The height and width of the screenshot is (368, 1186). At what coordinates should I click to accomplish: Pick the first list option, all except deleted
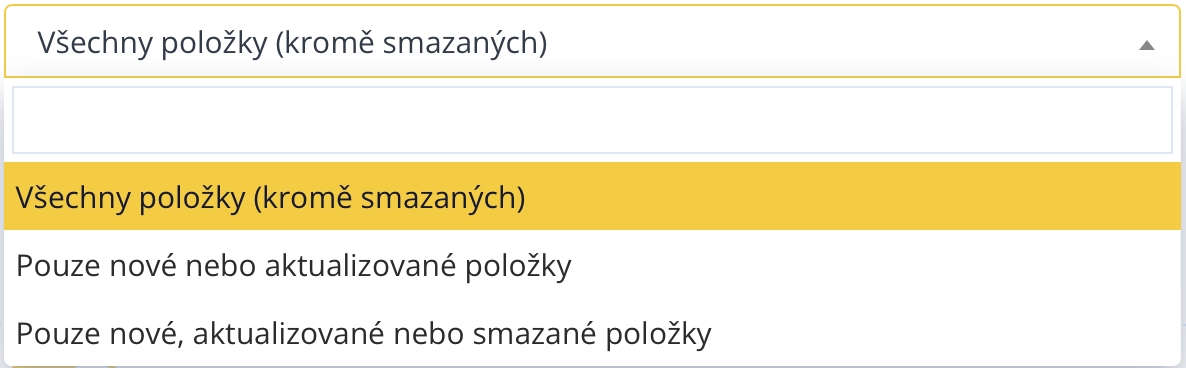tap(592, 196)
